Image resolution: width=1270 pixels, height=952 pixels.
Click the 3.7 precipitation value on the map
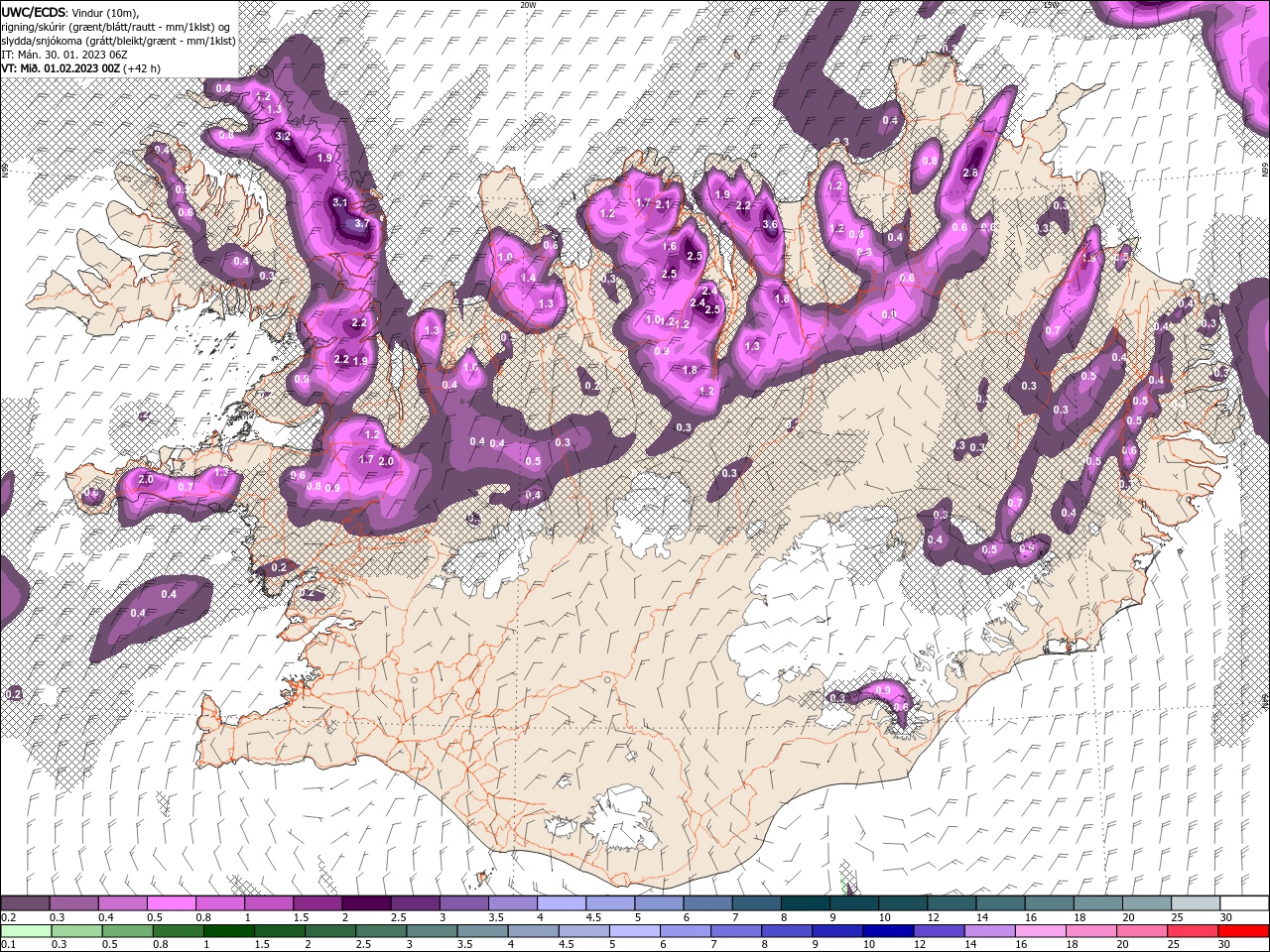click(x=361, y=224)
